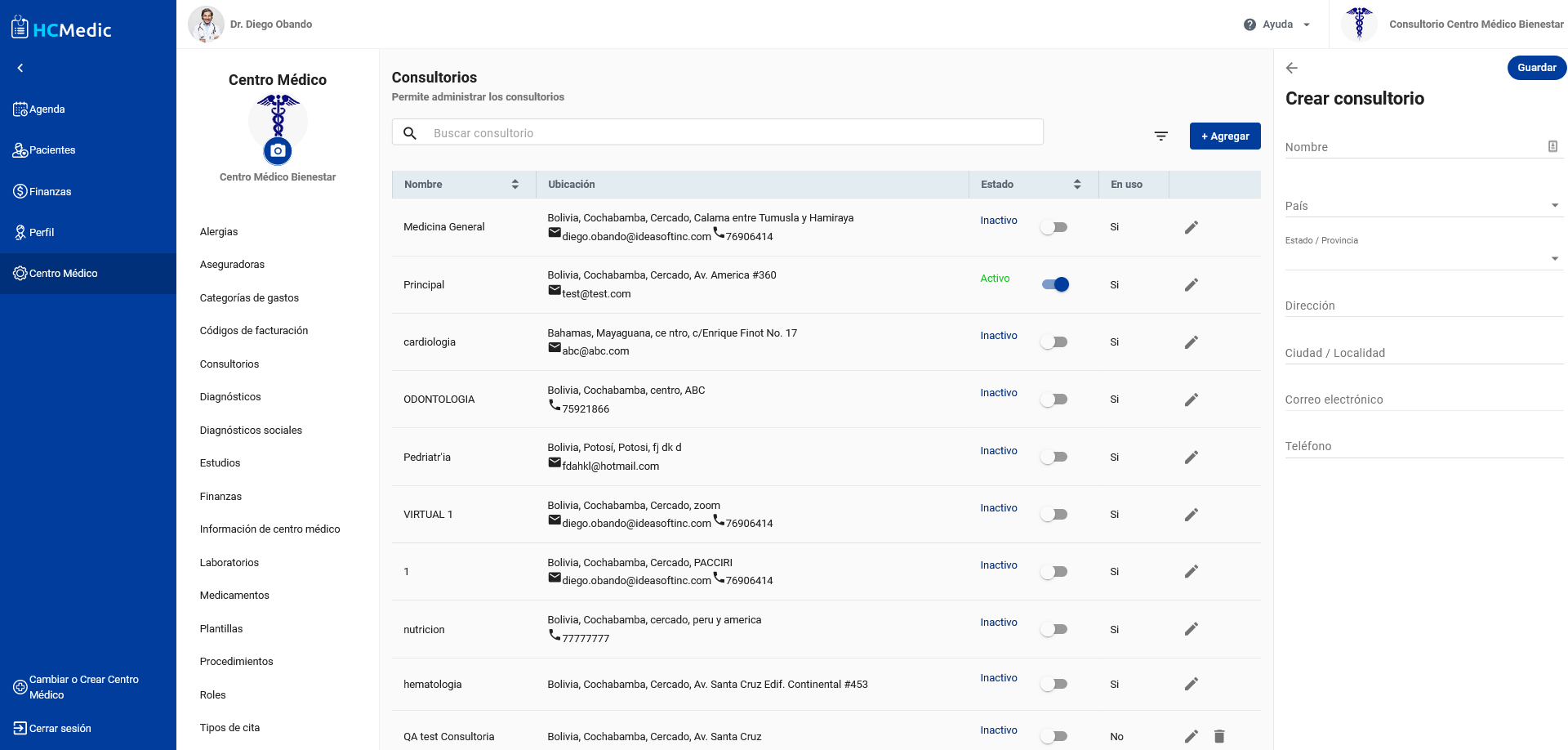
Task: Delete the QA test Consultoria row
Action: click(1219, 736)
